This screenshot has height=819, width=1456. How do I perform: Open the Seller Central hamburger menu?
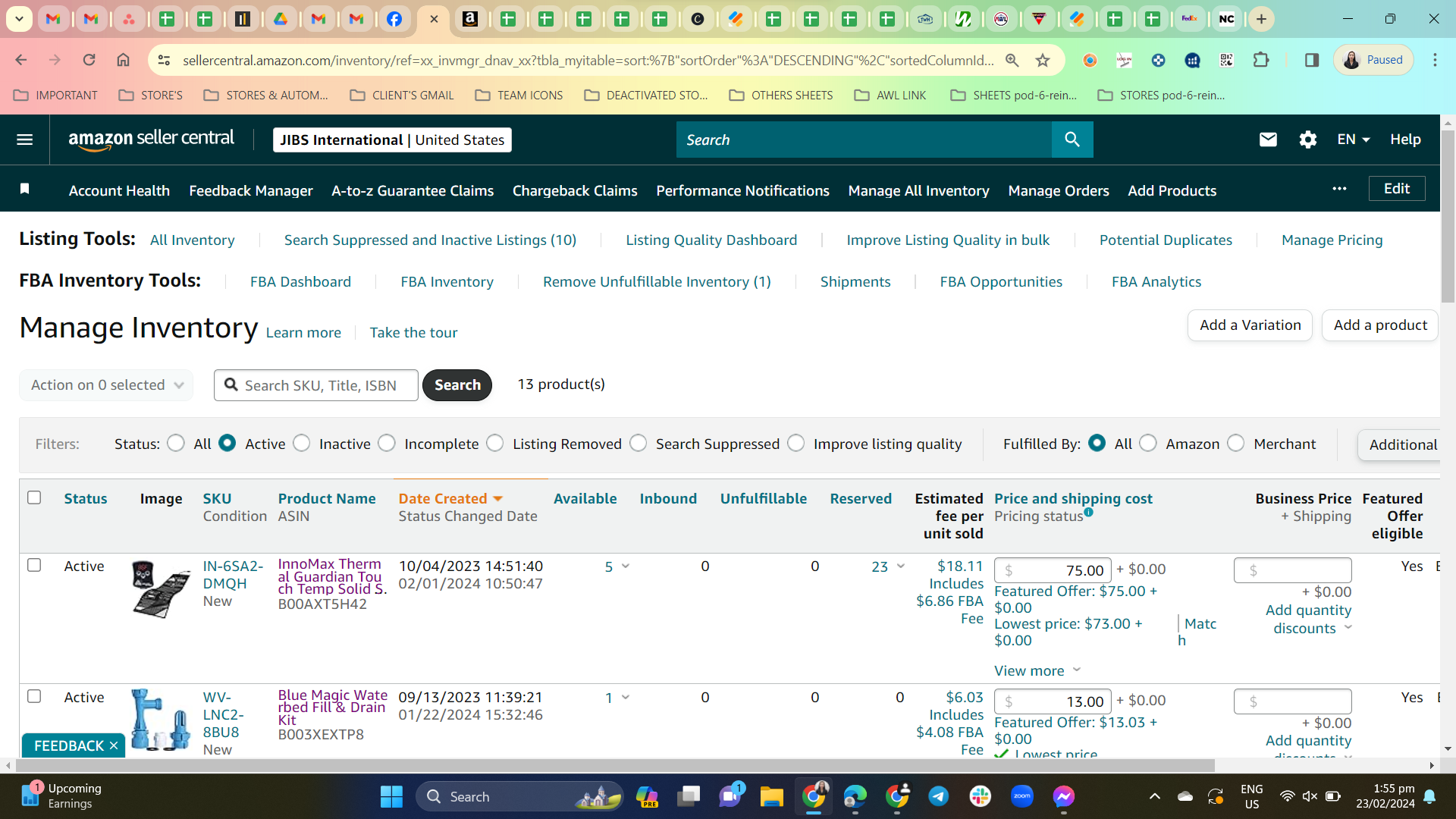(x=24, y=140)
